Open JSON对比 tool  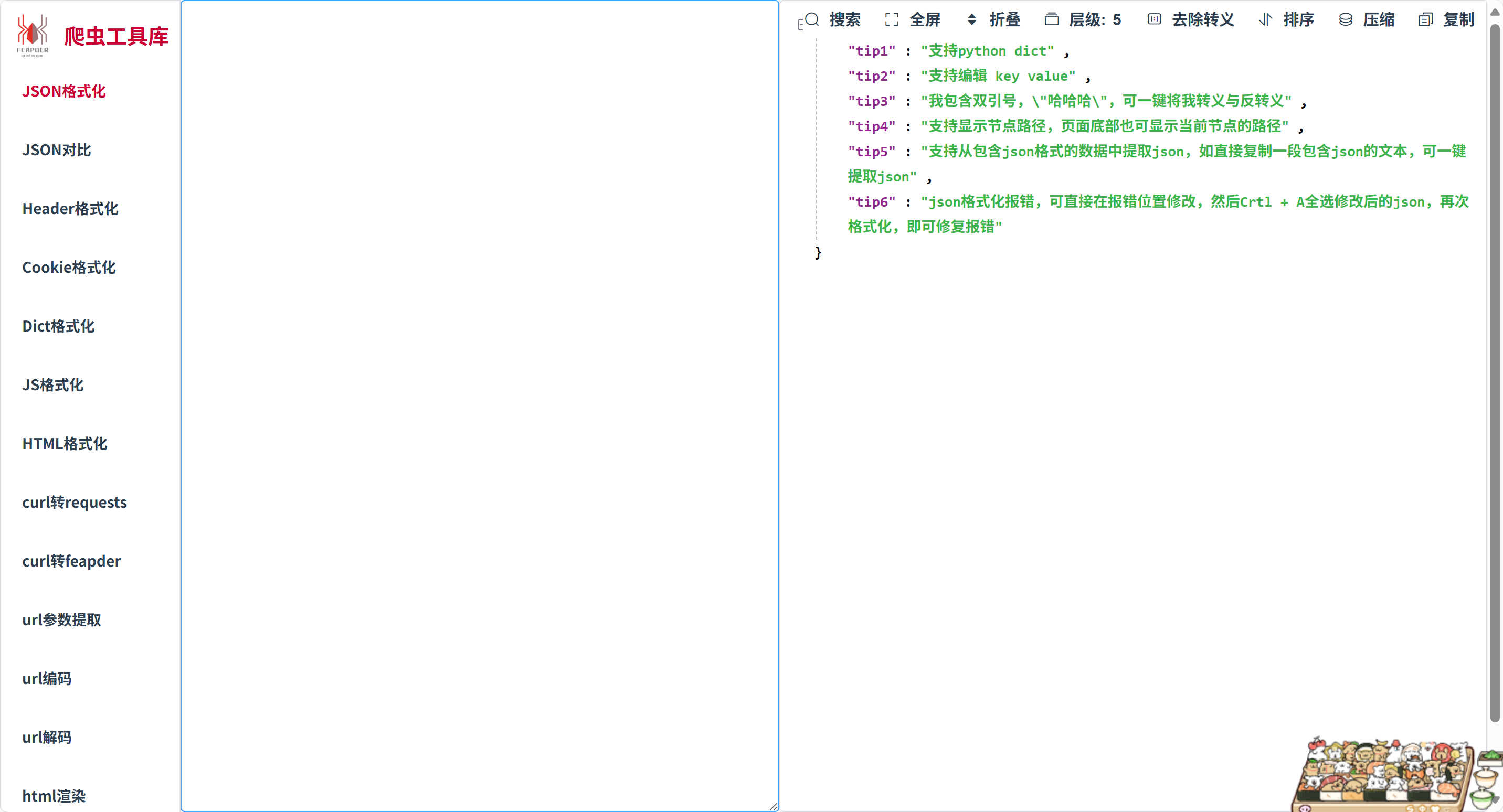(x=57, y=150)
